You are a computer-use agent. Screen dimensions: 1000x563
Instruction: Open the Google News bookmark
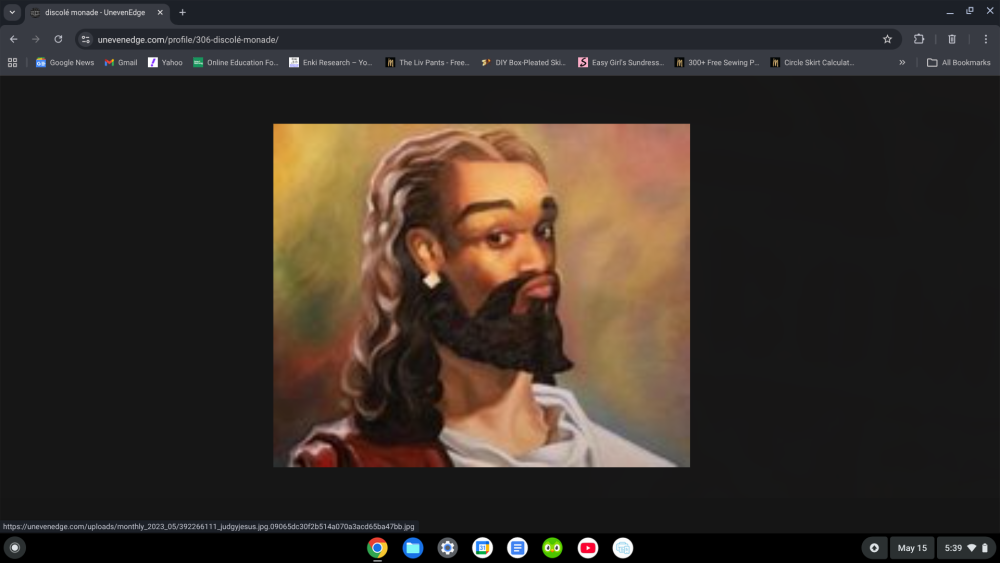64,62
